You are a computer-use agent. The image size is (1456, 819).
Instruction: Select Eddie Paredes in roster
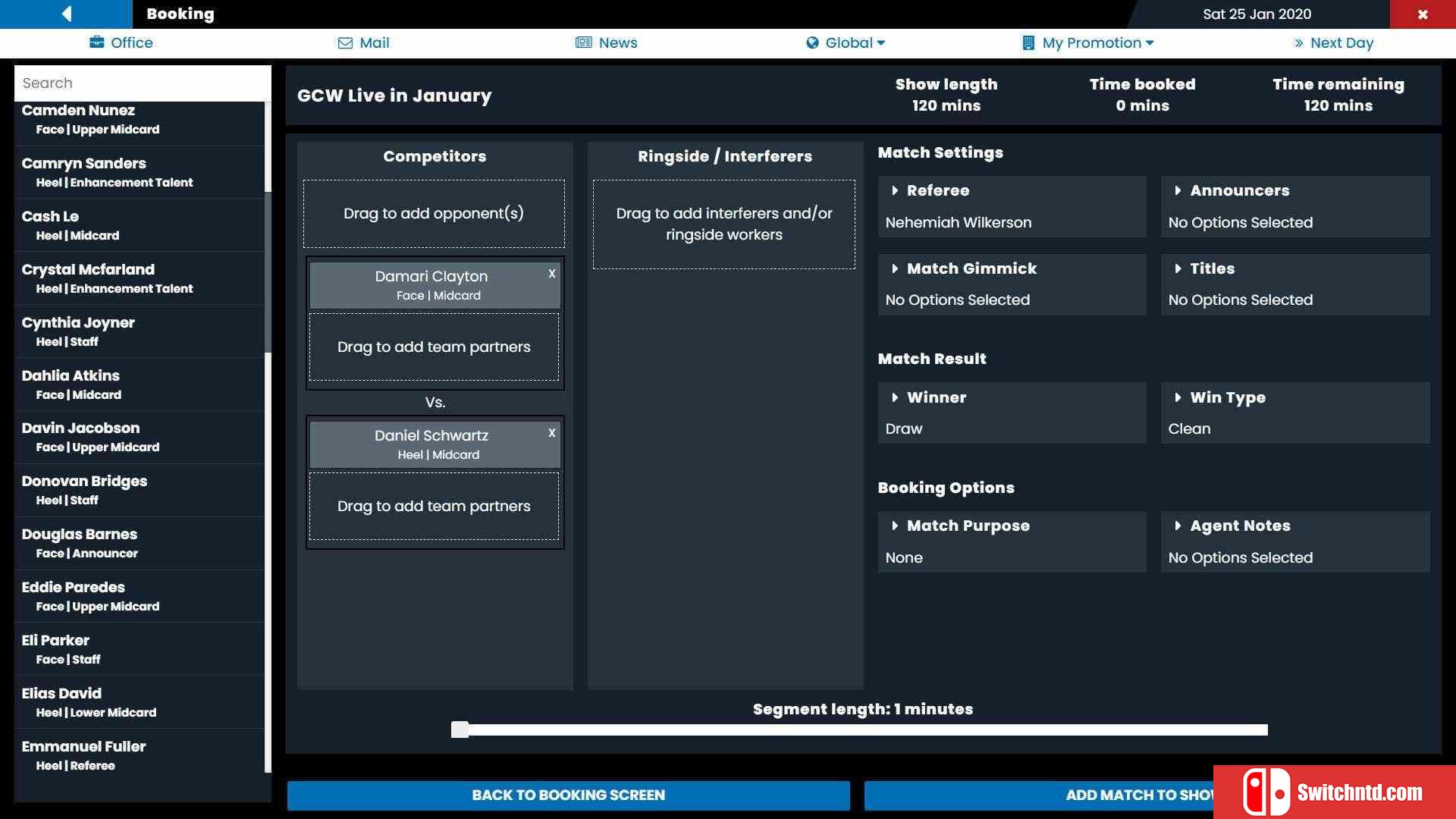pos(139,596)
